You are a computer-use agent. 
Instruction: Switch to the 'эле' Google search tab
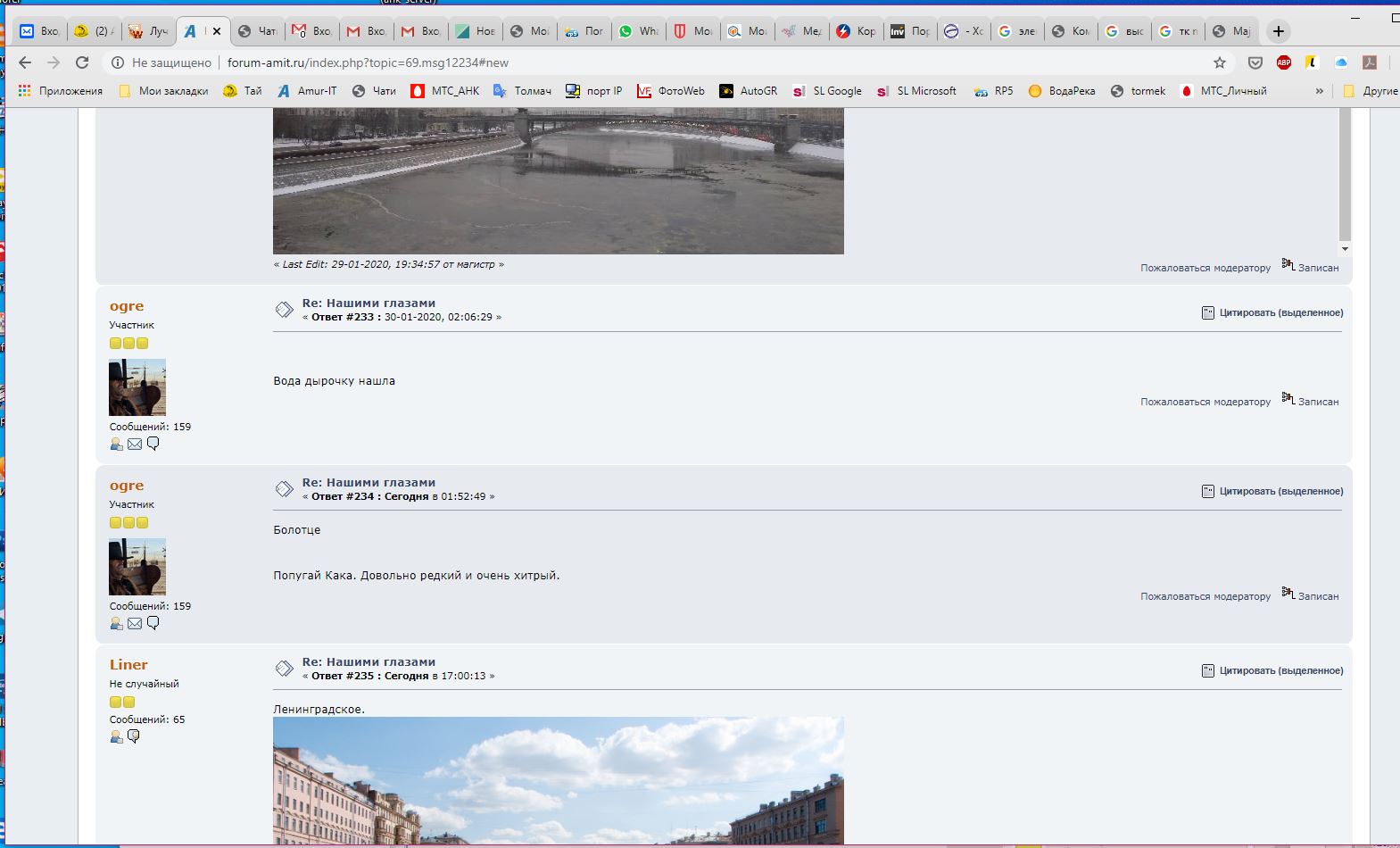pyautogui.click(x=1017, y=31)
